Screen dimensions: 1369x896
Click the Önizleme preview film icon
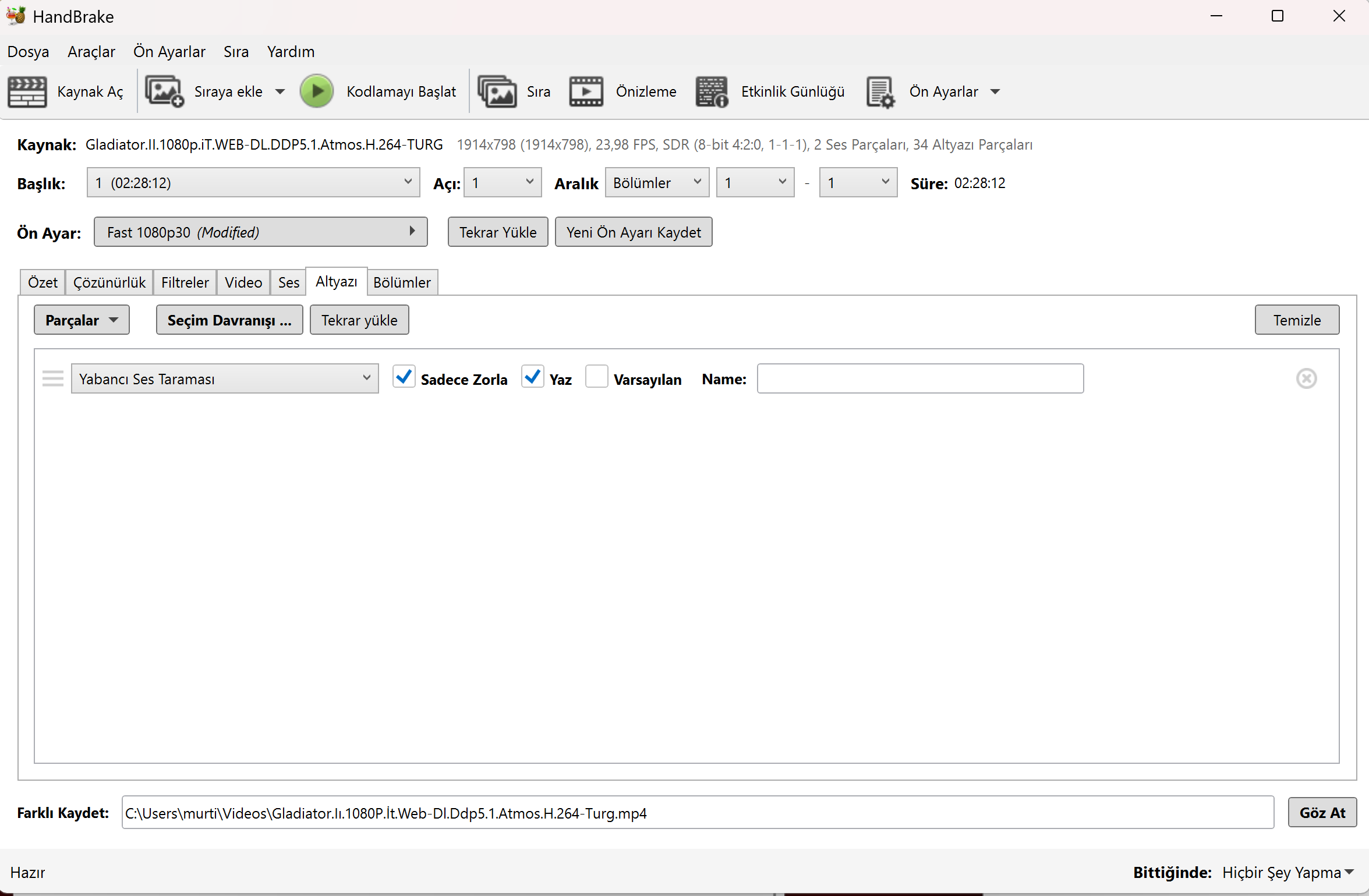586,92
